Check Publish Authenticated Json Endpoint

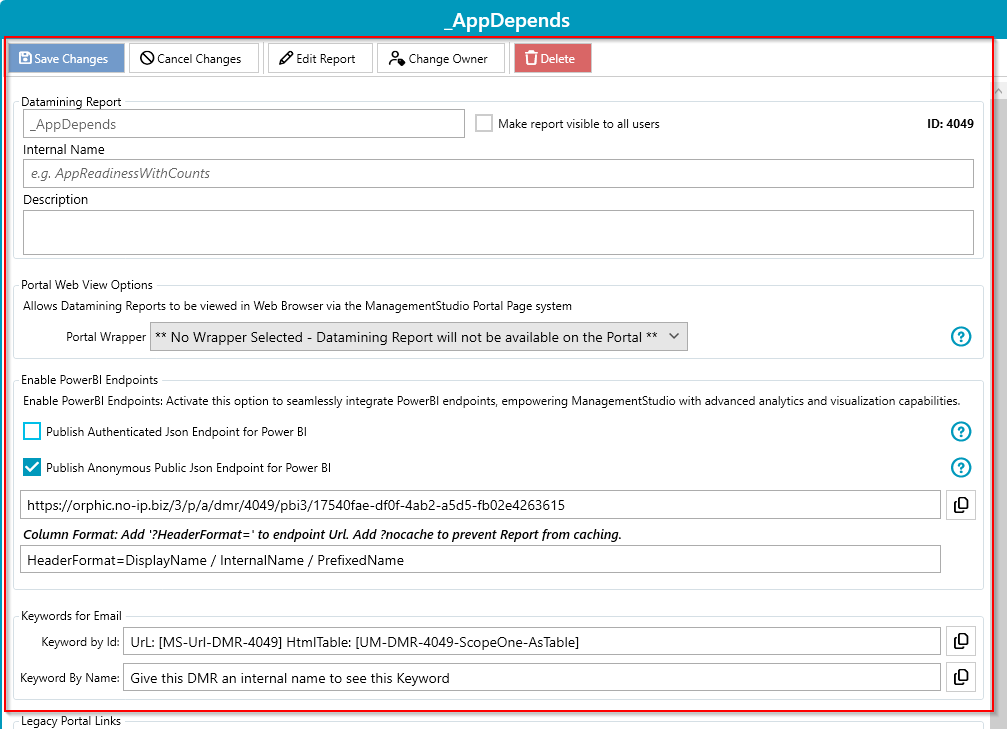pyautogui.click(x=31, y=431)
